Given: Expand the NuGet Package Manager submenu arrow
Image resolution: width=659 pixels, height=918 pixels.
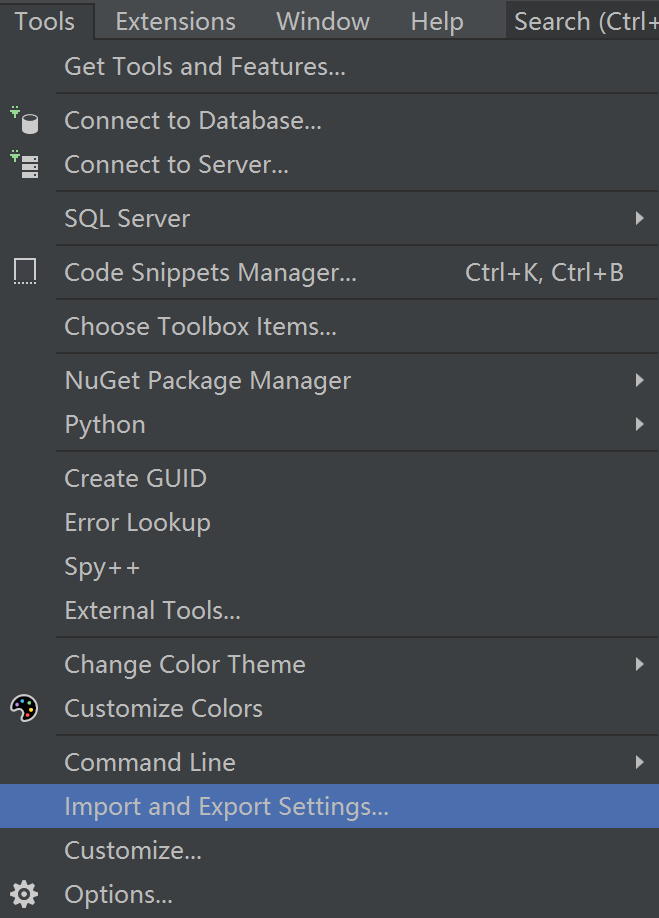Looking at the screenshot, I should [x=640, y=381].
